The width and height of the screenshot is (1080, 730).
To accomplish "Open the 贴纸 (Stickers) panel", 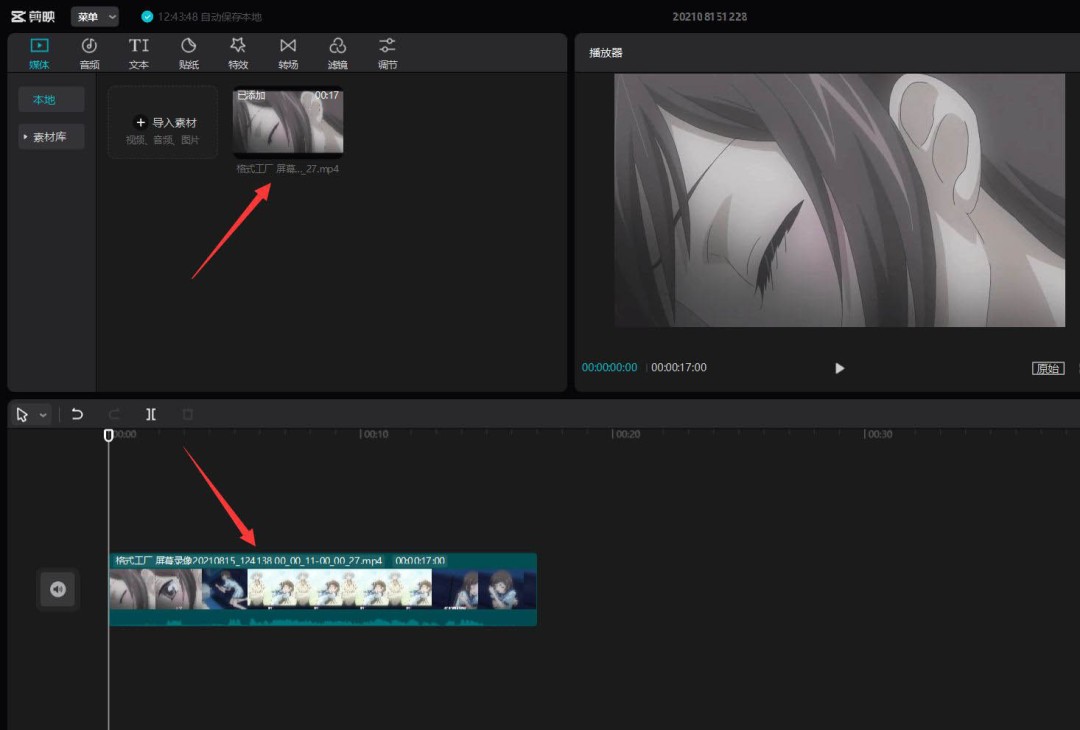I will click(x=188, y=53).
